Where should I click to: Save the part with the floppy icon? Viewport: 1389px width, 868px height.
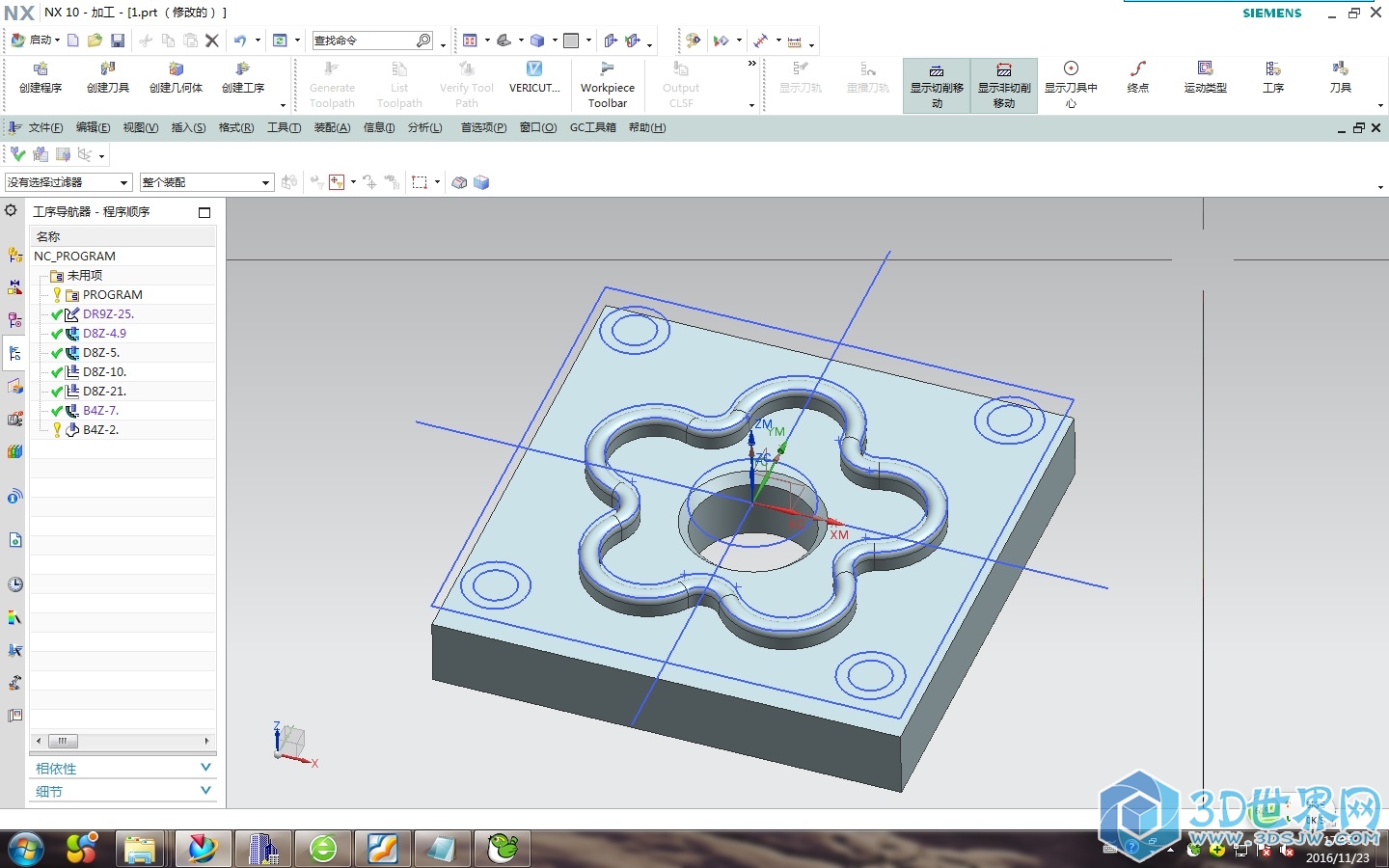(118, 41)
